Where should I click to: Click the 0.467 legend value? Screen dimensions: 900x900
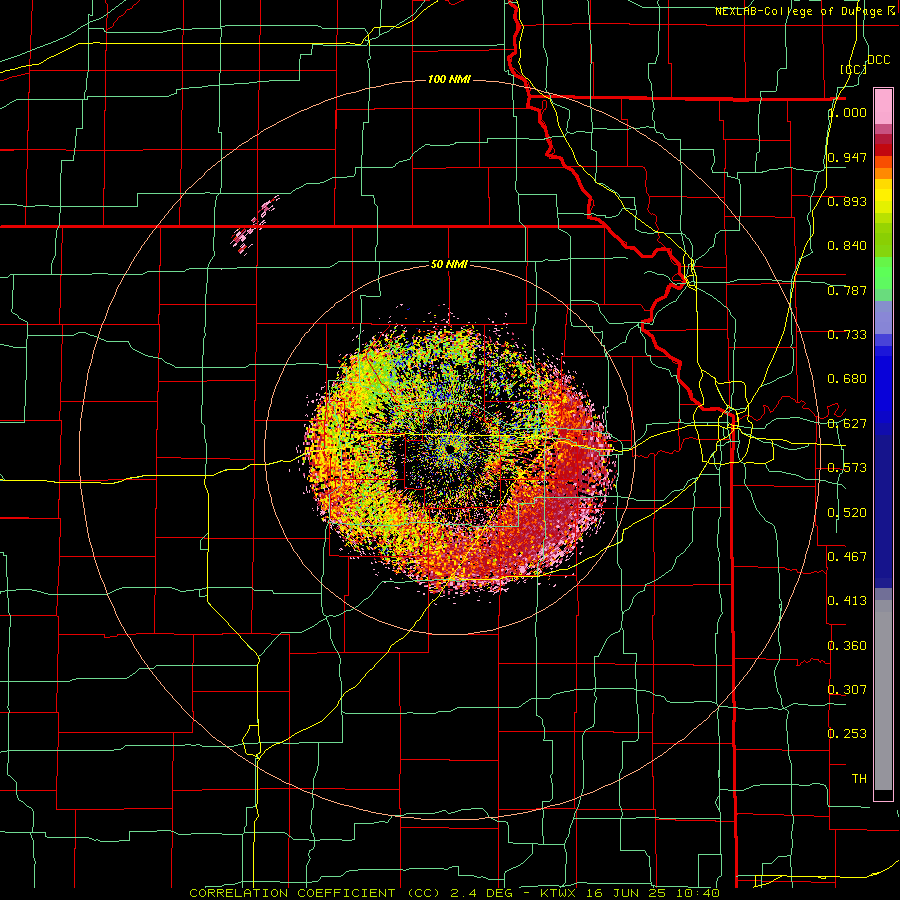pos(847,557)
